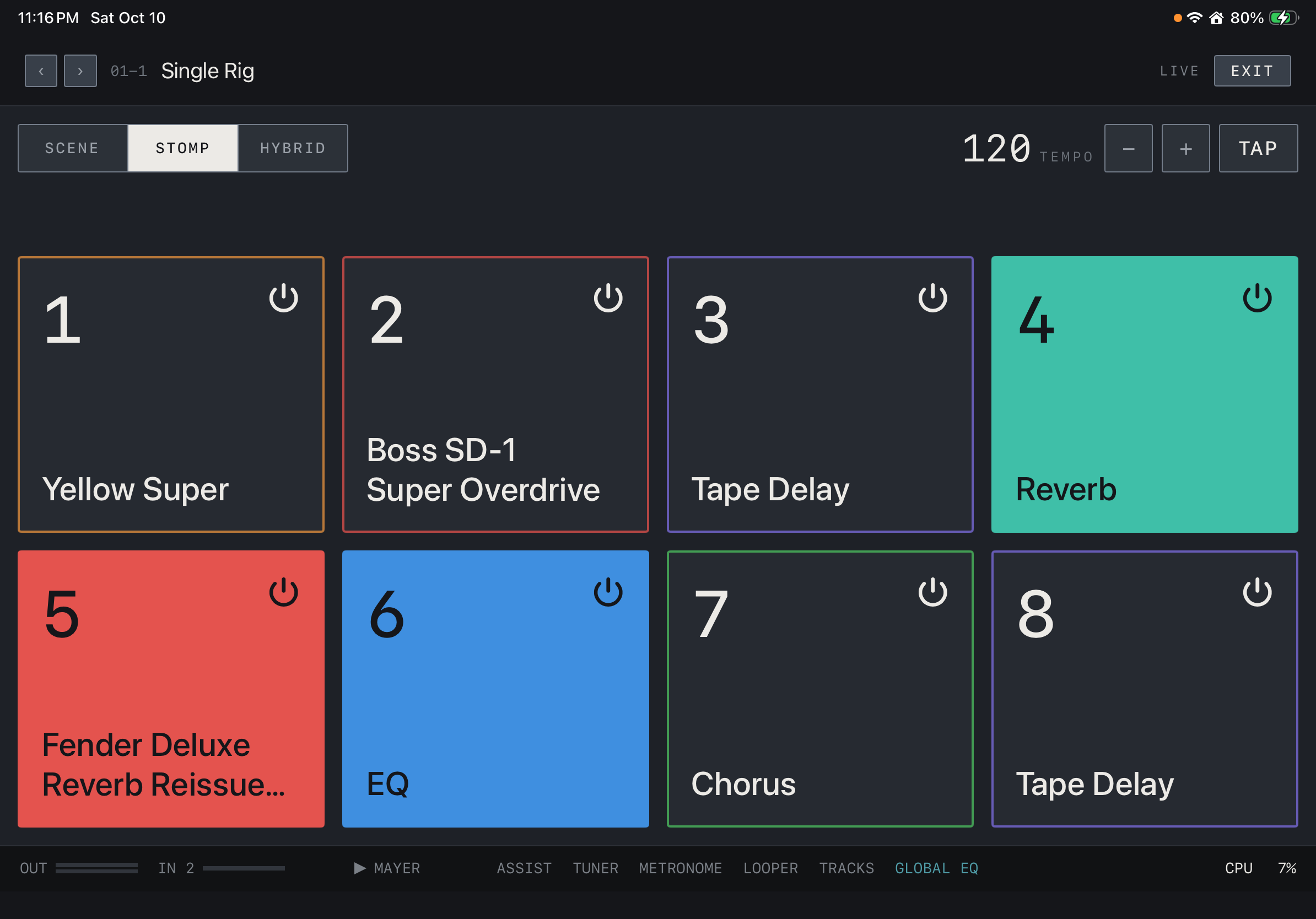Image resolution: width=1316 pixels, height=919 pixels.
Task: Select the Yellow Super stomp tile label
Action: (135, 490)
